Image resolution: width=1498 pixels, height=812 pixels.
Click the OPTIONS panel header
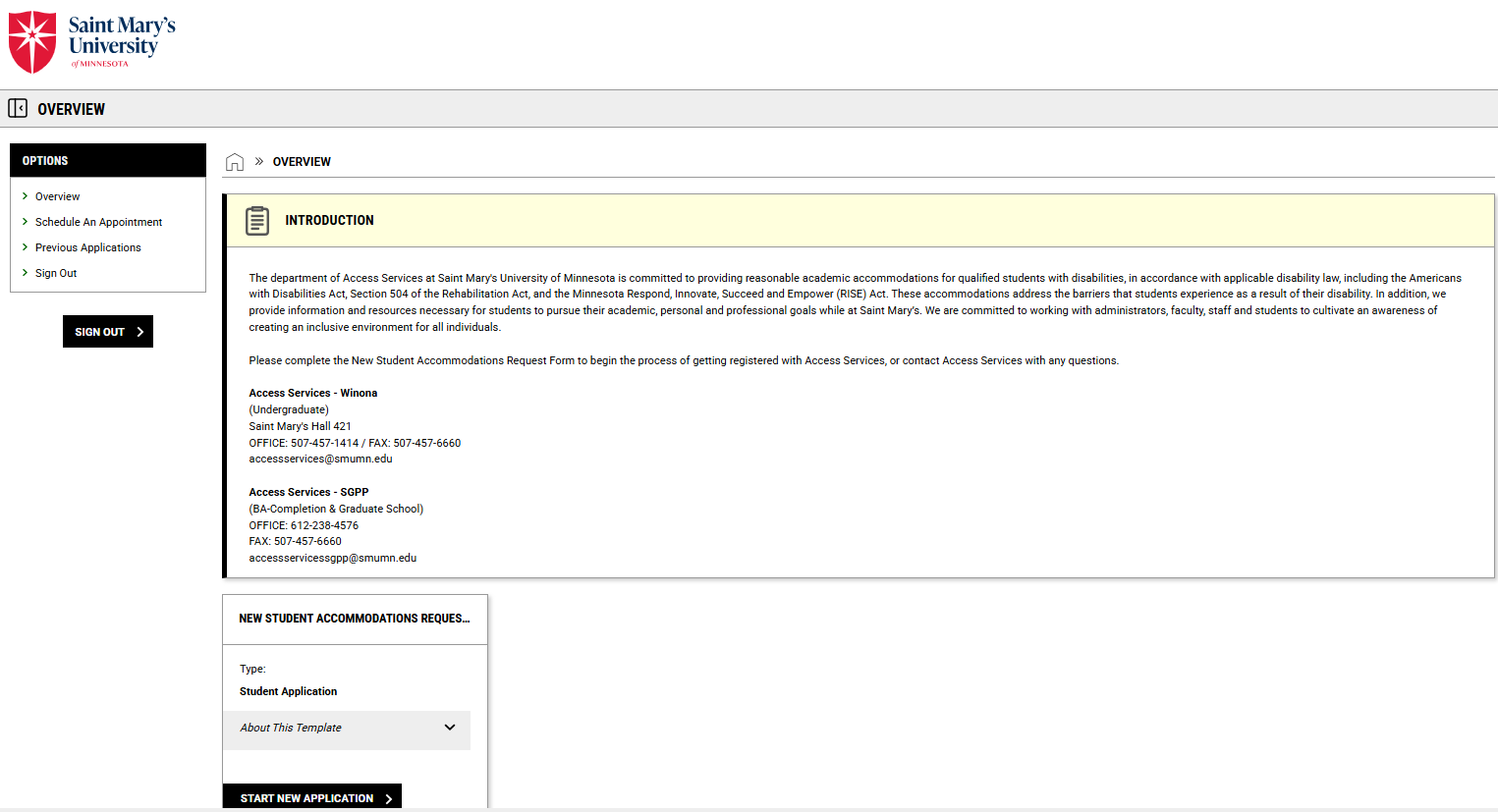click(x=108, y=160)
